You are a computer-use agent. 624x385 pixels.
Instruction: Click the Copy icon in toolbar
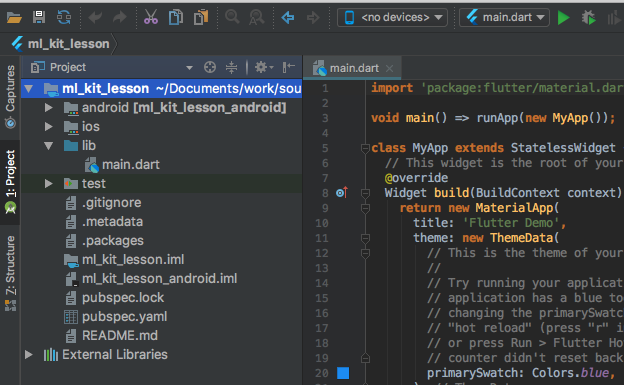(x=176, y=18)
